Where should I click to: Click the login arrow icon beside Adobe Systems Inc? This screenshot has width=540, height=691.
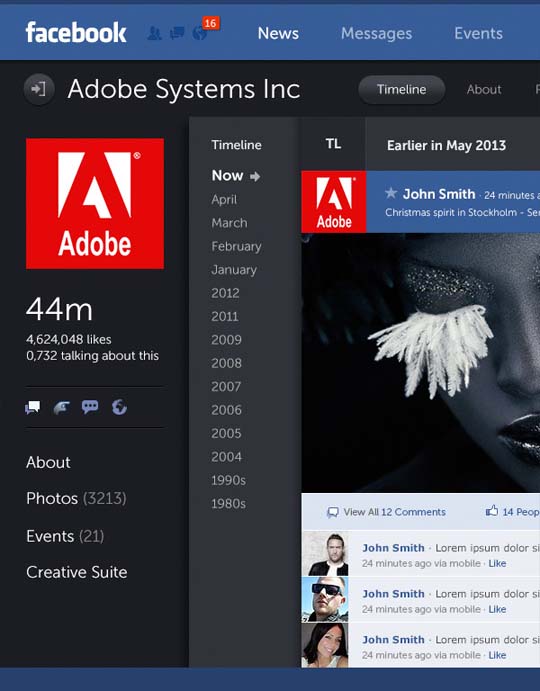[x=39, y=89]
